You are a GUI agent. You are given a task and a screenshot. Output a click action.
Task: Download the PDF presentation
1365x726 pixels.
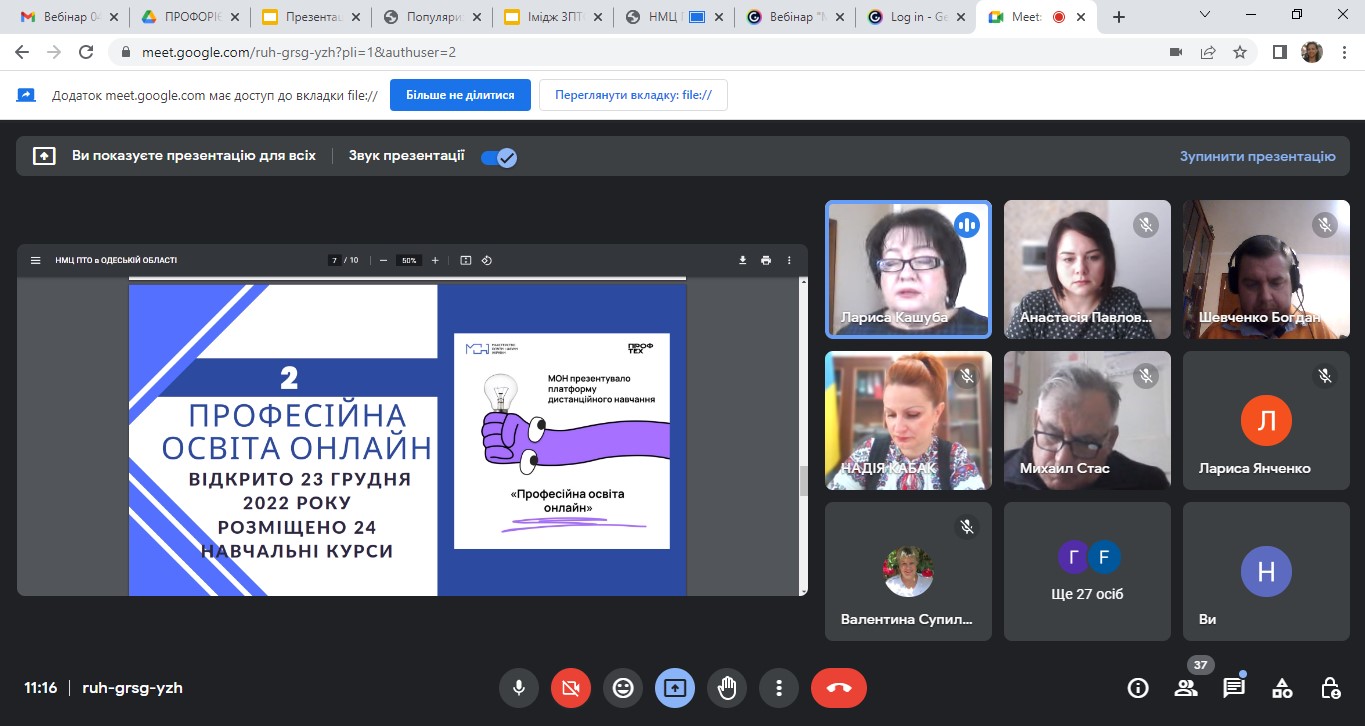click(743, 260)
